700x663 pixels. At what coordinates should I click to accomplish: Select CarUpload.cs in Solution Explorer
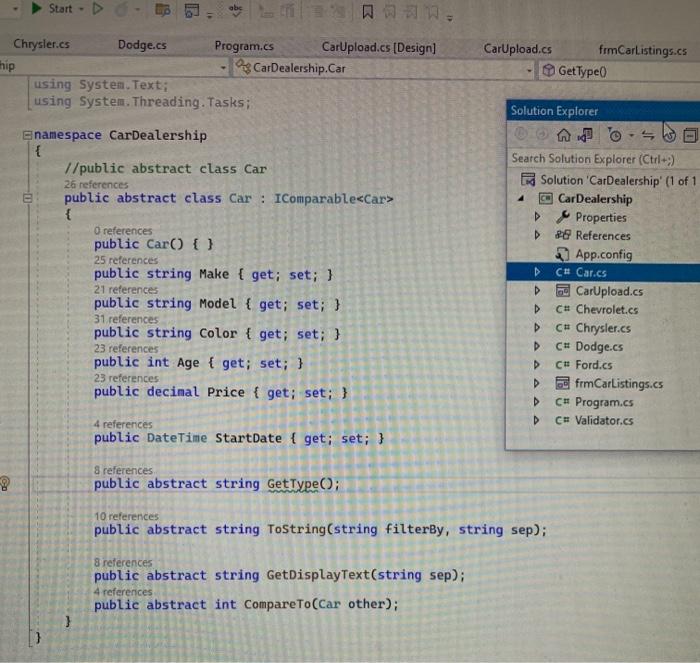(x=609, y=291)
